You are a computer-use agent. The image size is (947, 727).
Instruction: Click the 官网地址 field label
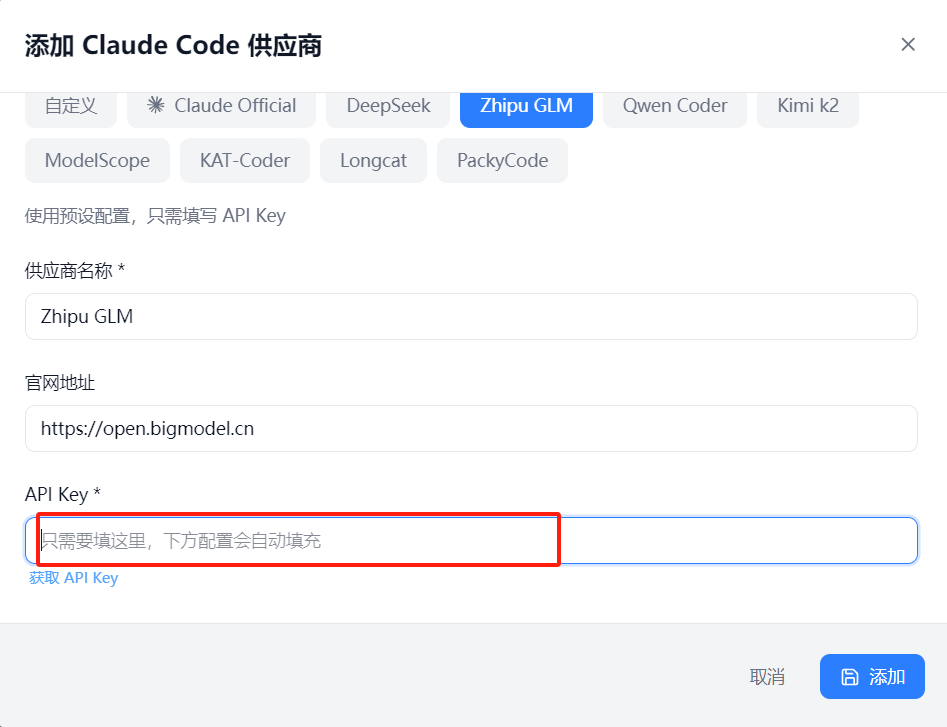[x=60, y=382]
